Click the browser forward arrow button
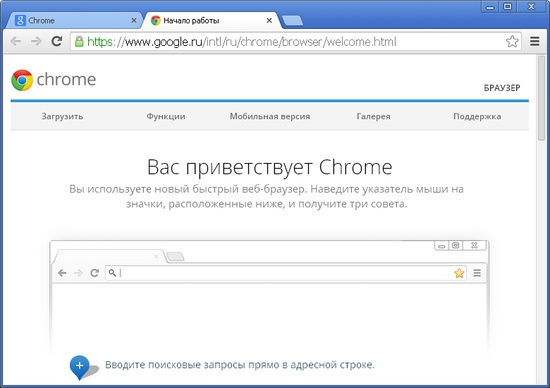 point(36,41)
